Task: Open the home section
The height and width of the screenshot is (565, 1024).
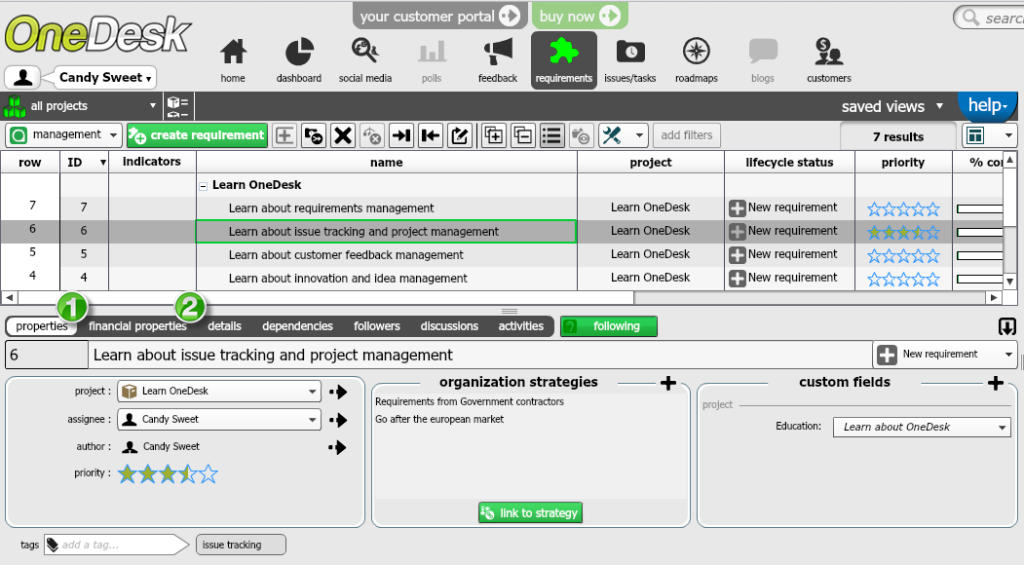Action: point(232,61)
